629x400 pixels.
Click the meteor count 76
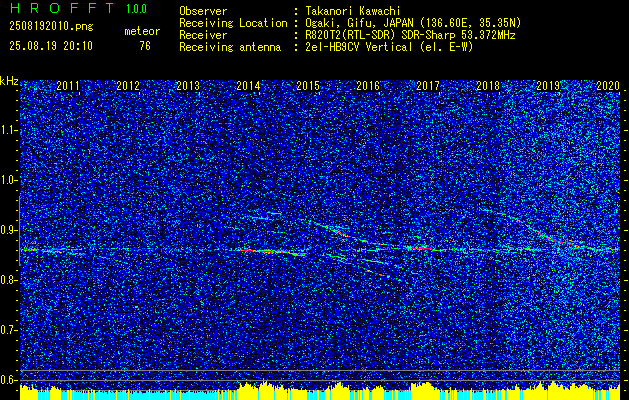tap(145, 46)
